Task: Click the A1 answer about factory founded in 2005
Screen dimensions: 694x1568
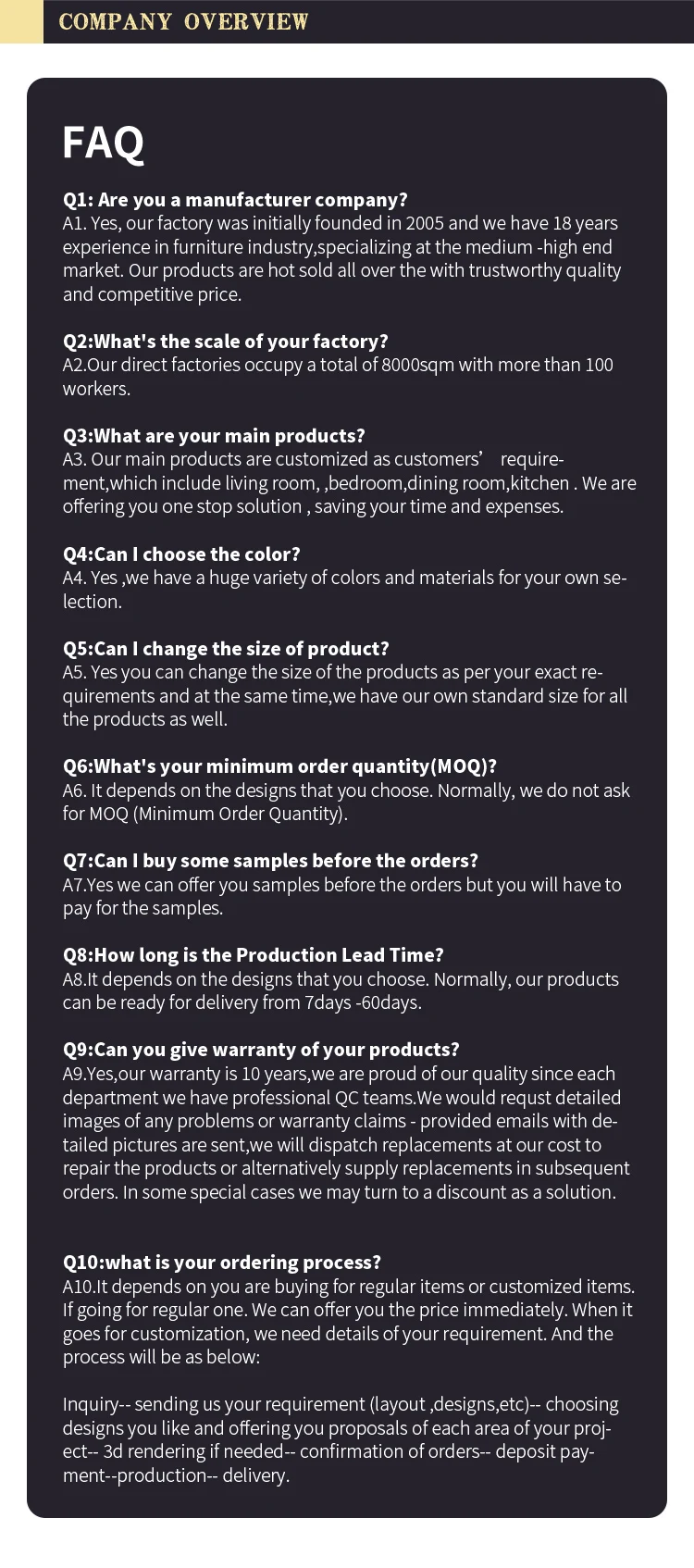Action: coord(341,259)
